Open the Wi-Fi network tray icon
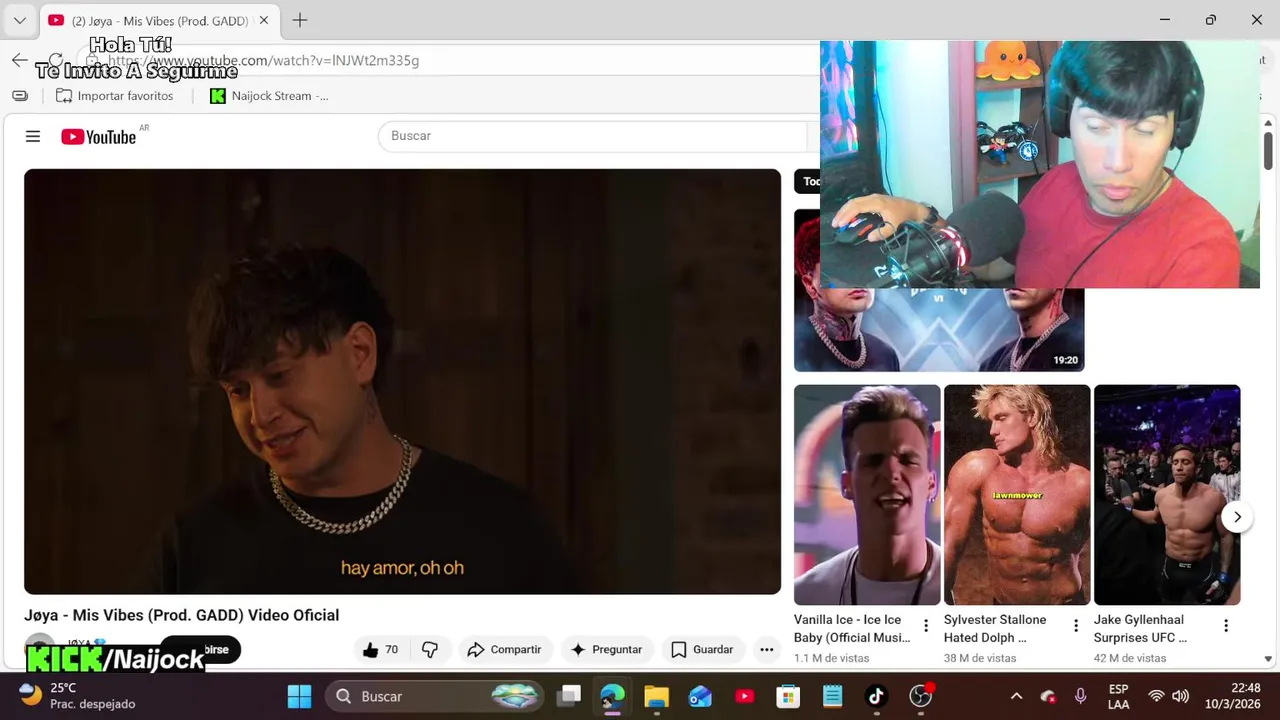This screenshot has height=720, width=1280. (1156, 696)
